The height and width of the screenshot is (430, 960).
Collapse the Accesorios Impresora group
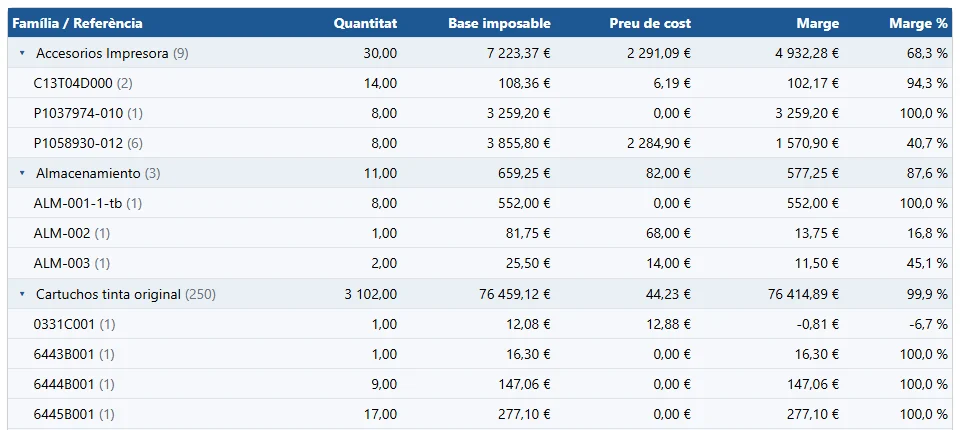coord(22,53)
